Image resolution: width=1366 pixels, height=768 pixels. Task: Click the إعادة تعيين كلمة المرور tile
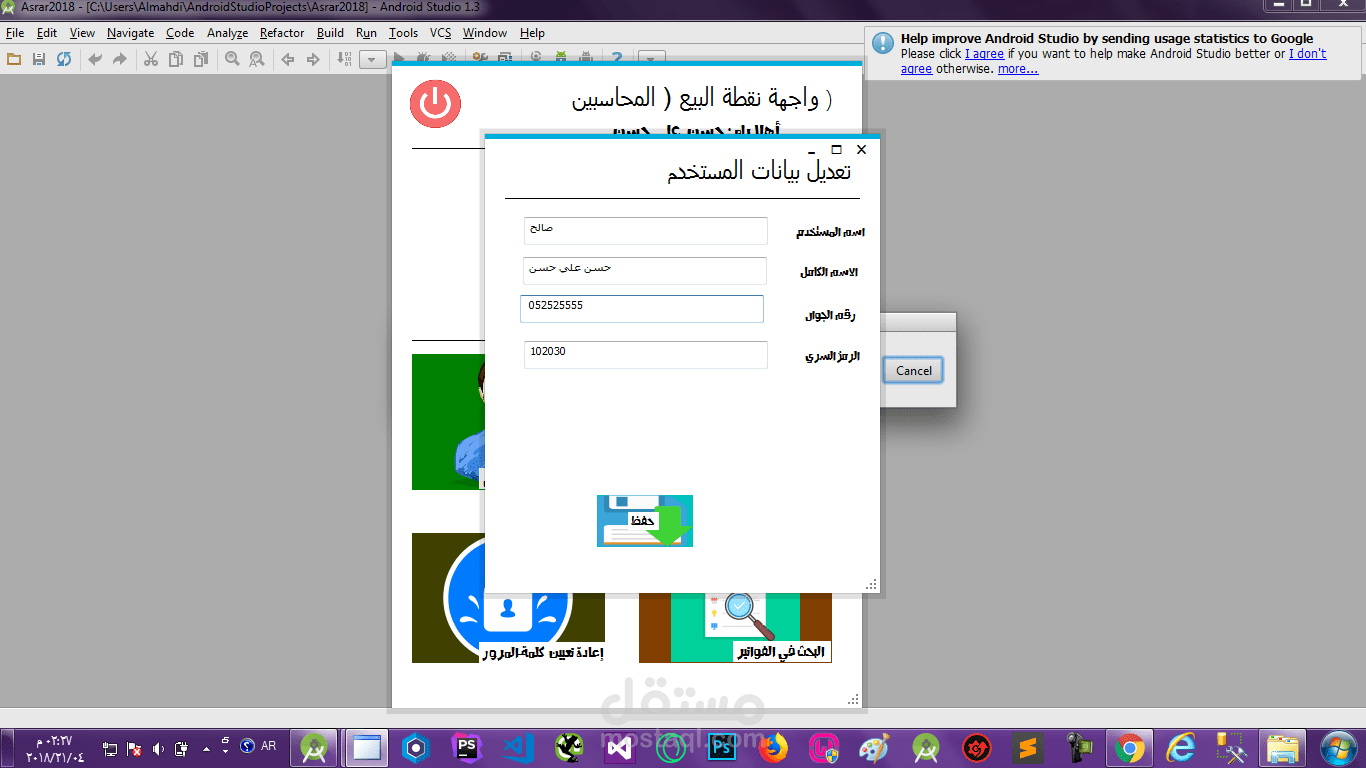(x=508, y=598)
